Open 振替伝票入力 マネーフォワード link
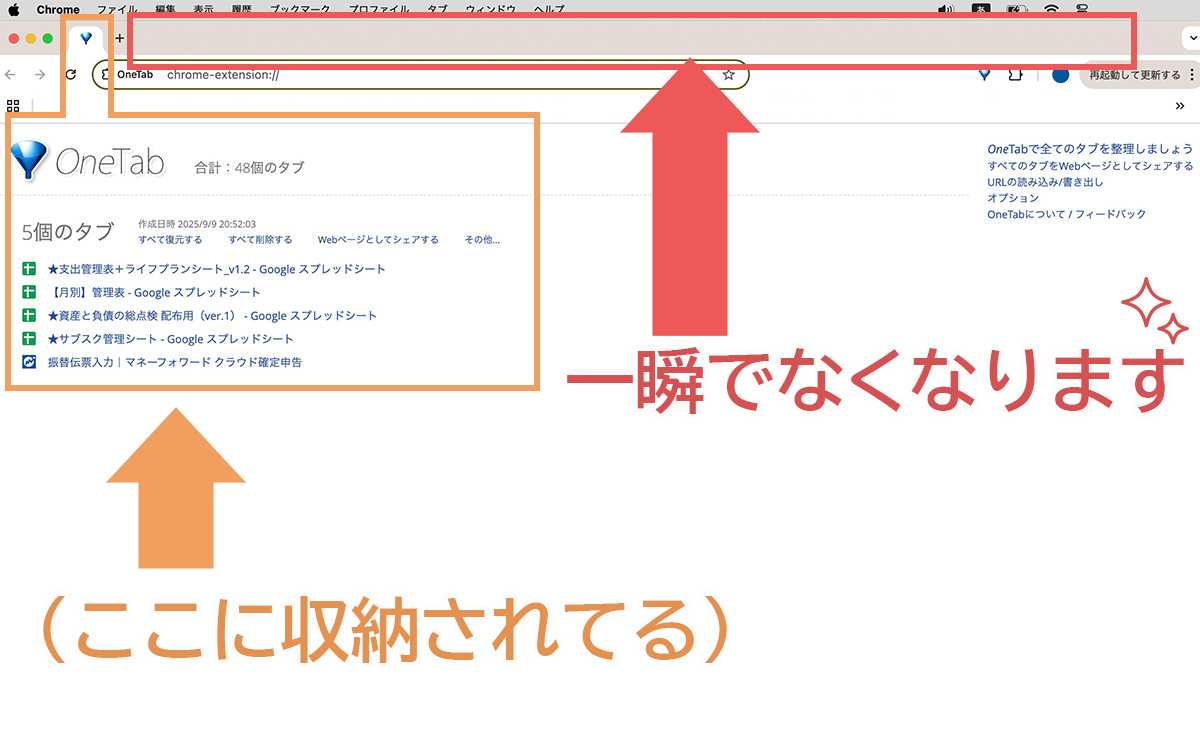1200x753 pixels. pyautogui.click(x=175, y=362)
